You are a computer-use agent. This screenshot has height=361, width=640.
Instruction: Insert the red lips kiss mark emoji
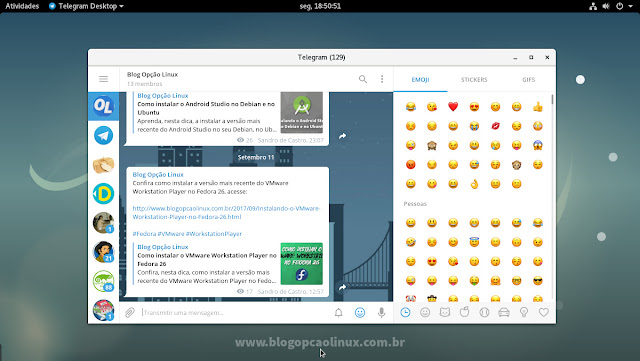(x=495, y=126)
